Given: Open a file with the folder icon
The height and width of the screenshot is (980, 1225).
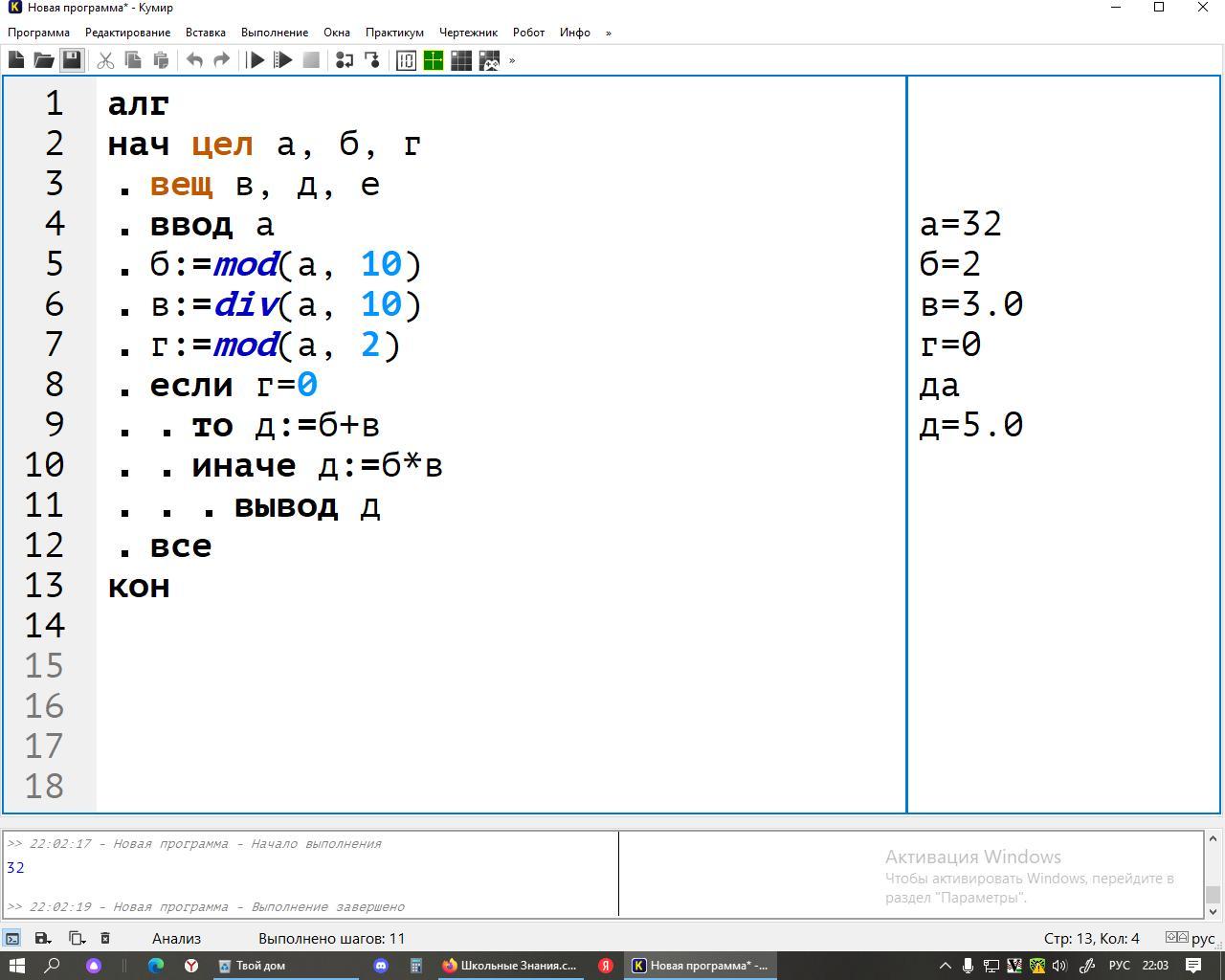Looking at the screenshot, I should pyautogui.click(x=44, y=60).
